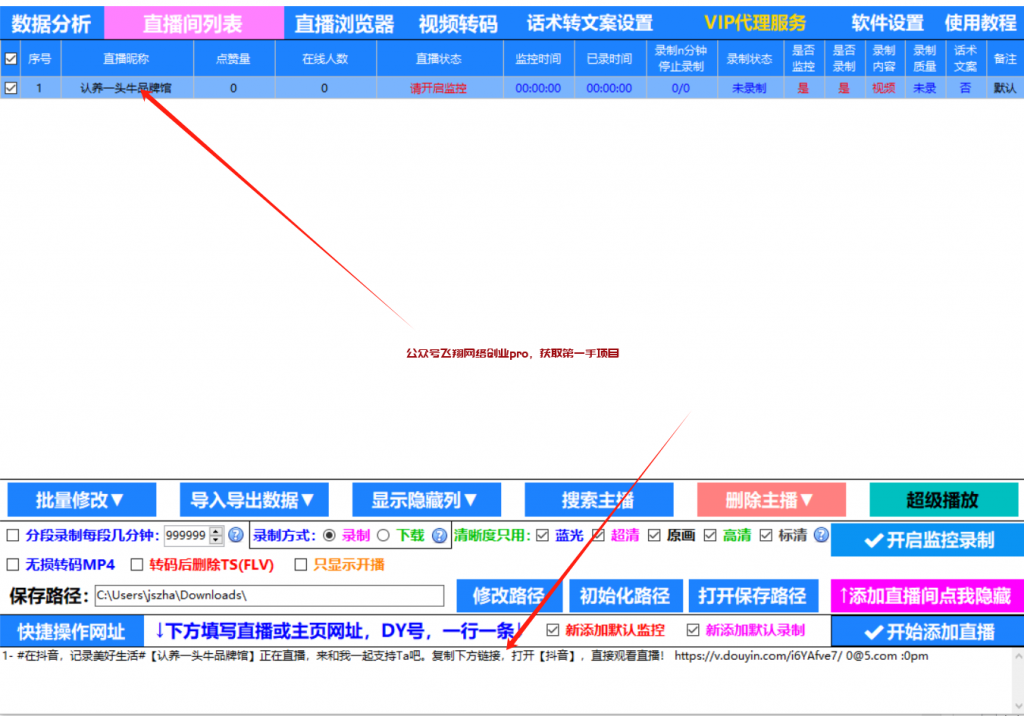
Task: Click help icon beside segment minutes field
Action: 236,535
